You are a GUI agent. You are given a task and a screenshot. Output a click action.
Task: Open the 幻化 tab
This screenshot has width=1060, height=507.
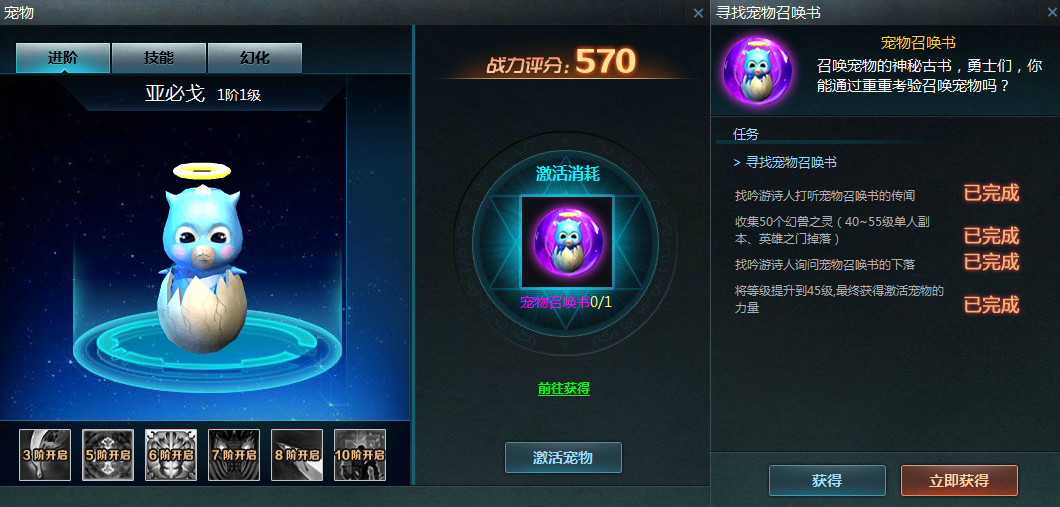click(x=255, y=58)
